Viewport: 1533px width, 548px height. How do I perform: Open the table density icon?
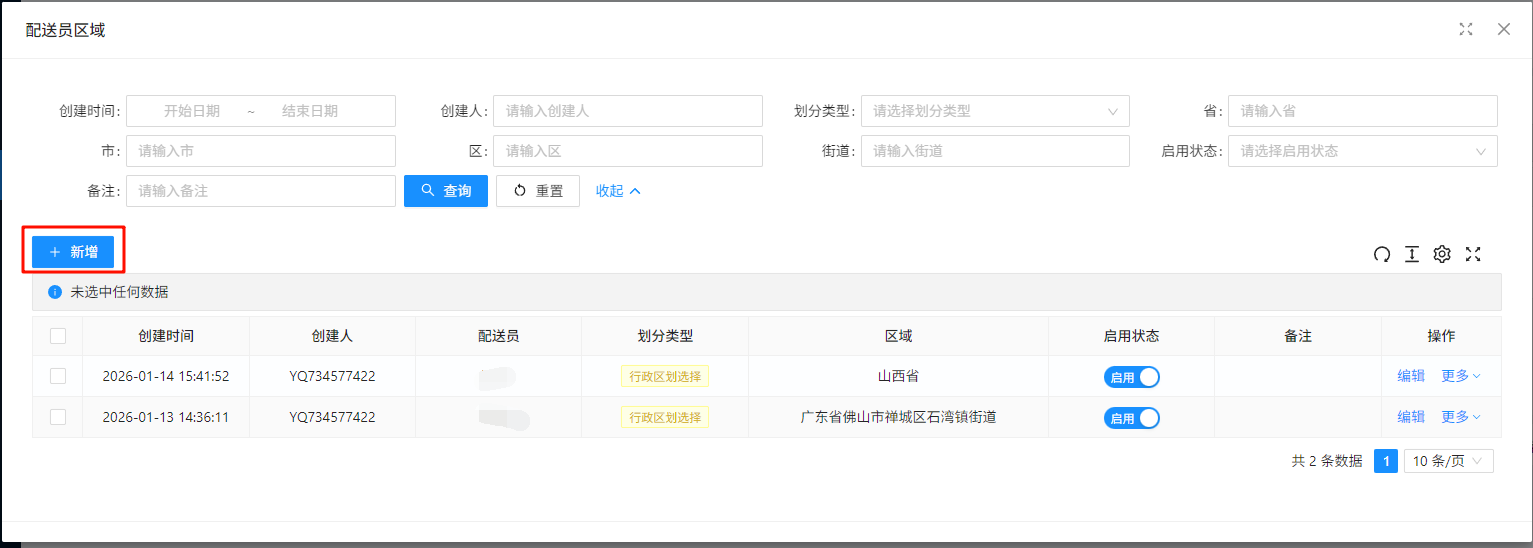pos(1411,254)
